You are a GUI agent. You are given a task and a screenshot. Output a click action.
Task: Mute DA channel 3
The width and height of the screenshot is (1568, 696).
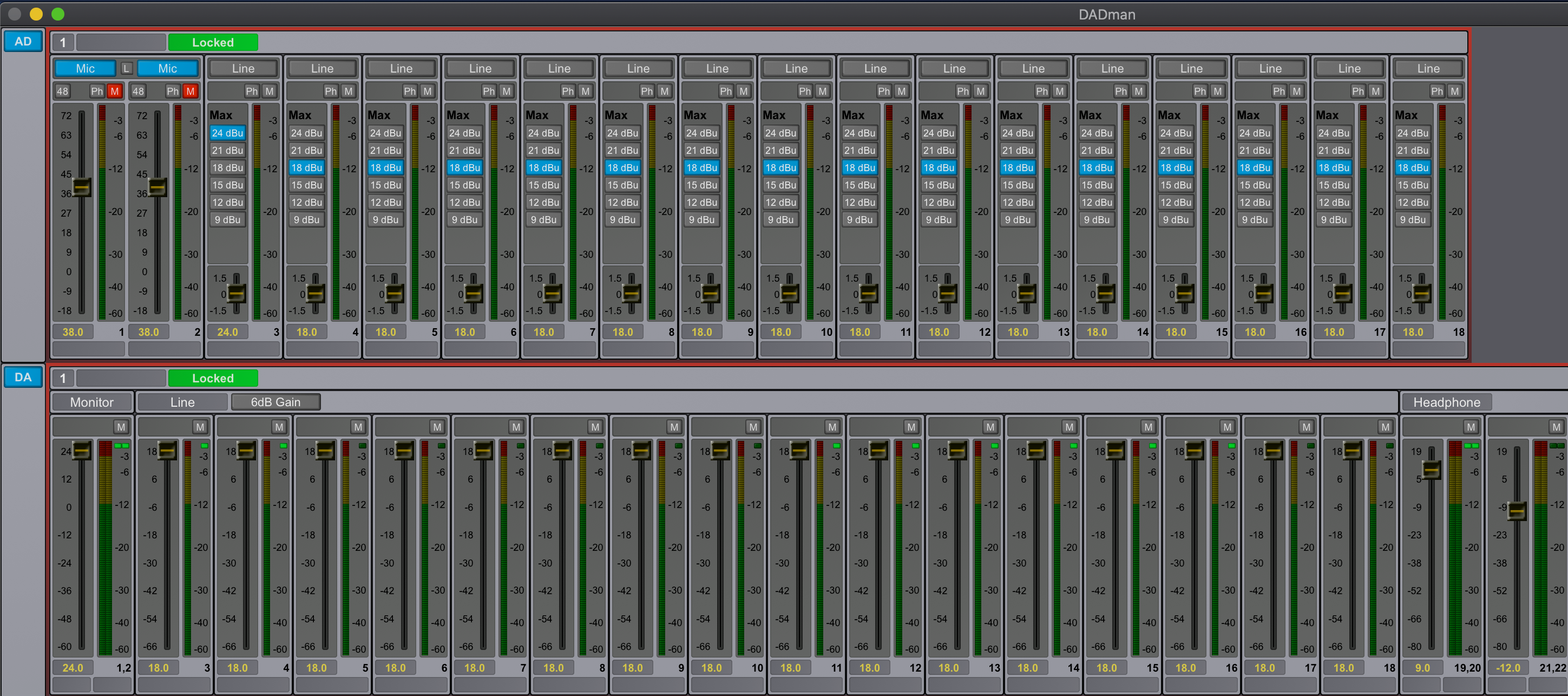[x=200, y=427]
